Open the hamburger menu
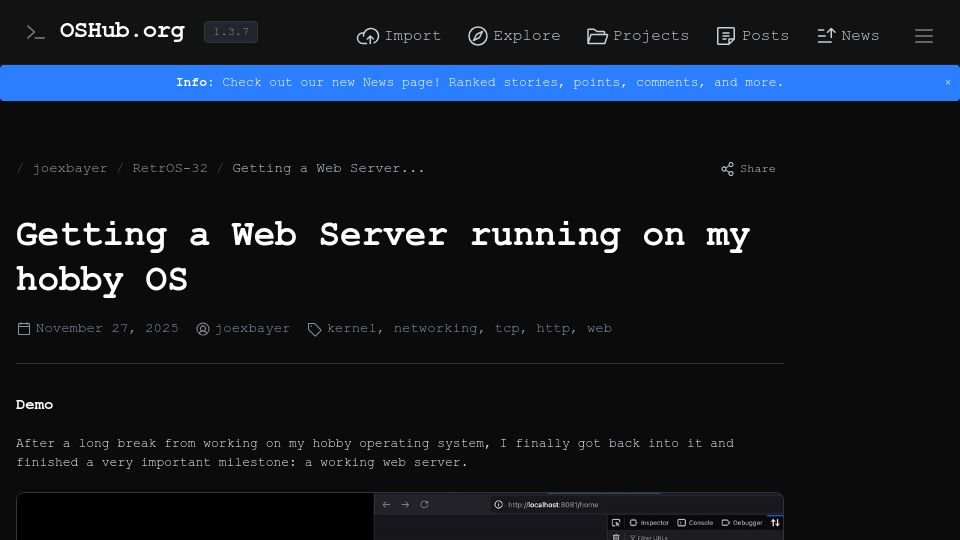This screenshot has width=960, height=540. tap(924, 36)
